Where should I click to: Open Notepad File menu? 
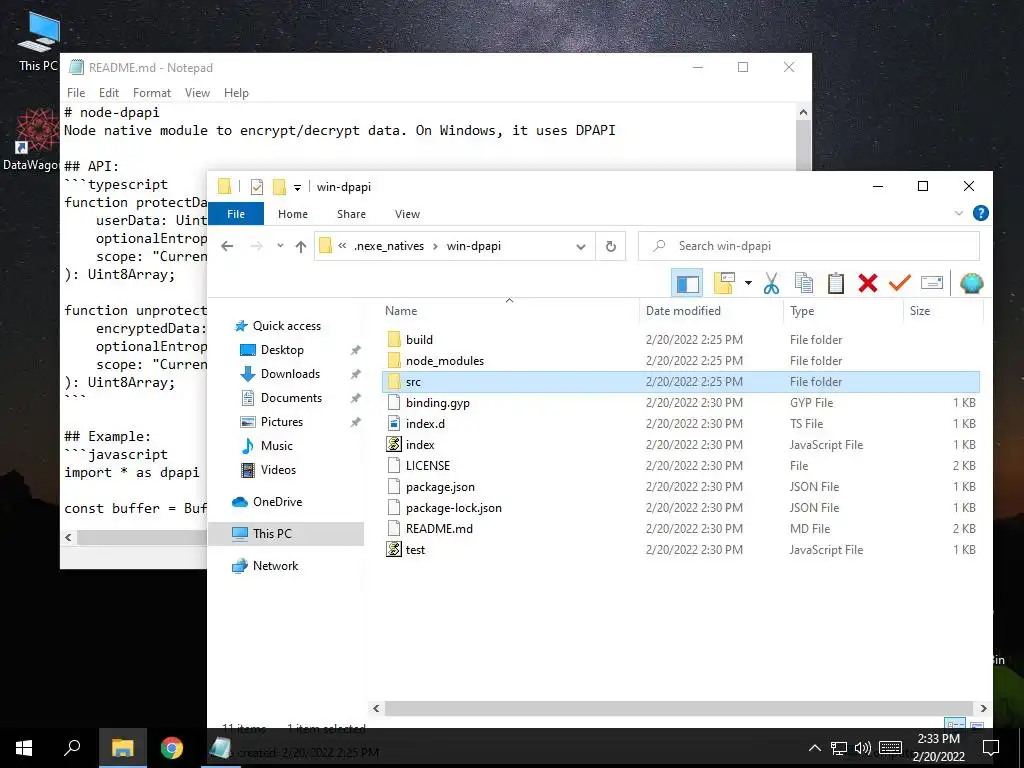(76, 93)
